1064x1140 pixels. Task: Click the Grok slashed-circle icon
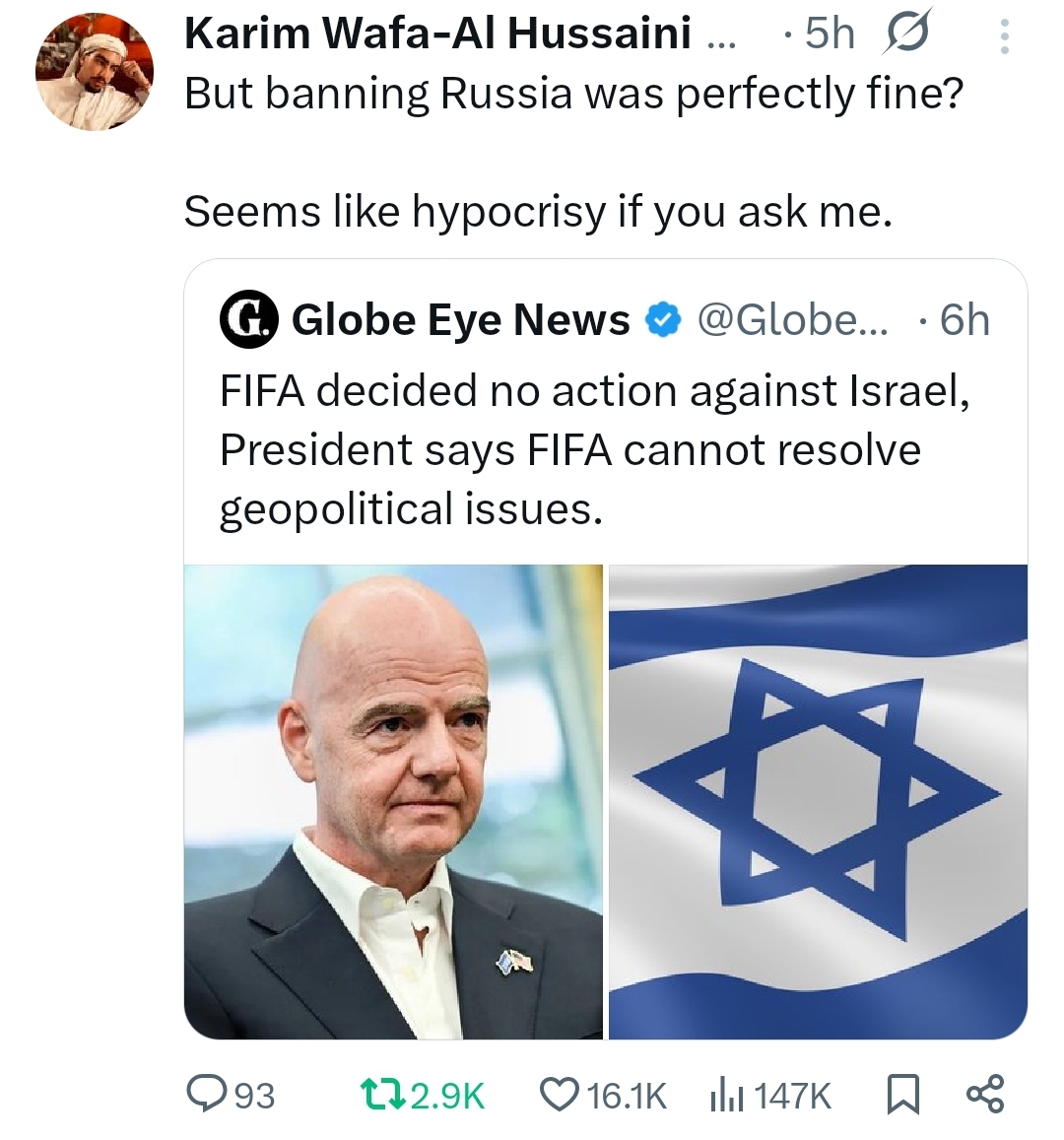click(905, 35)
